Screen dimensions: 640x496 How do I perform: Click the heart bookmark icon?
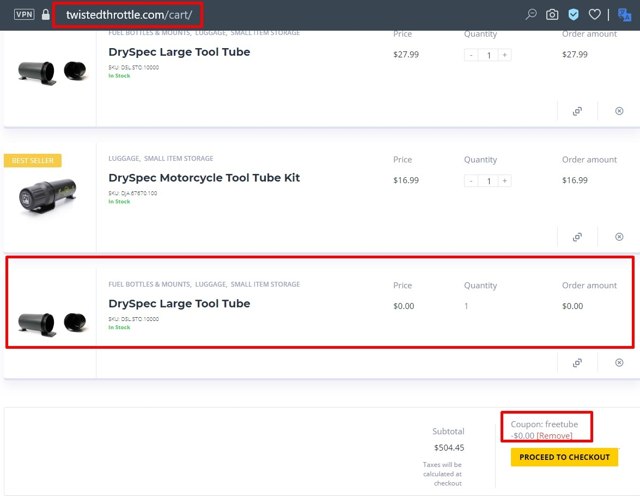[595, 15]
